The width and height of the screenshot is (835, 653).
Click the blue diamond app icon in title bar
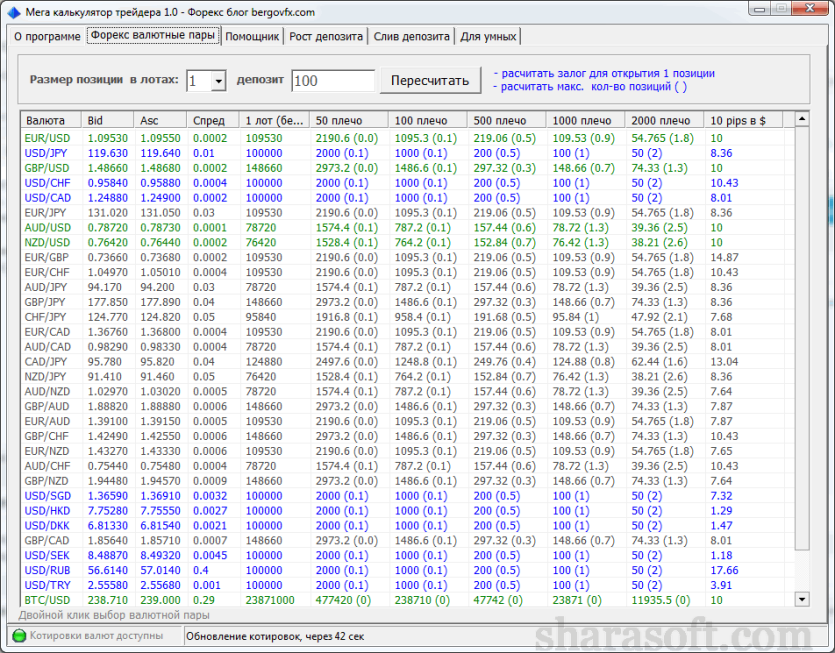tap(14, 12)
